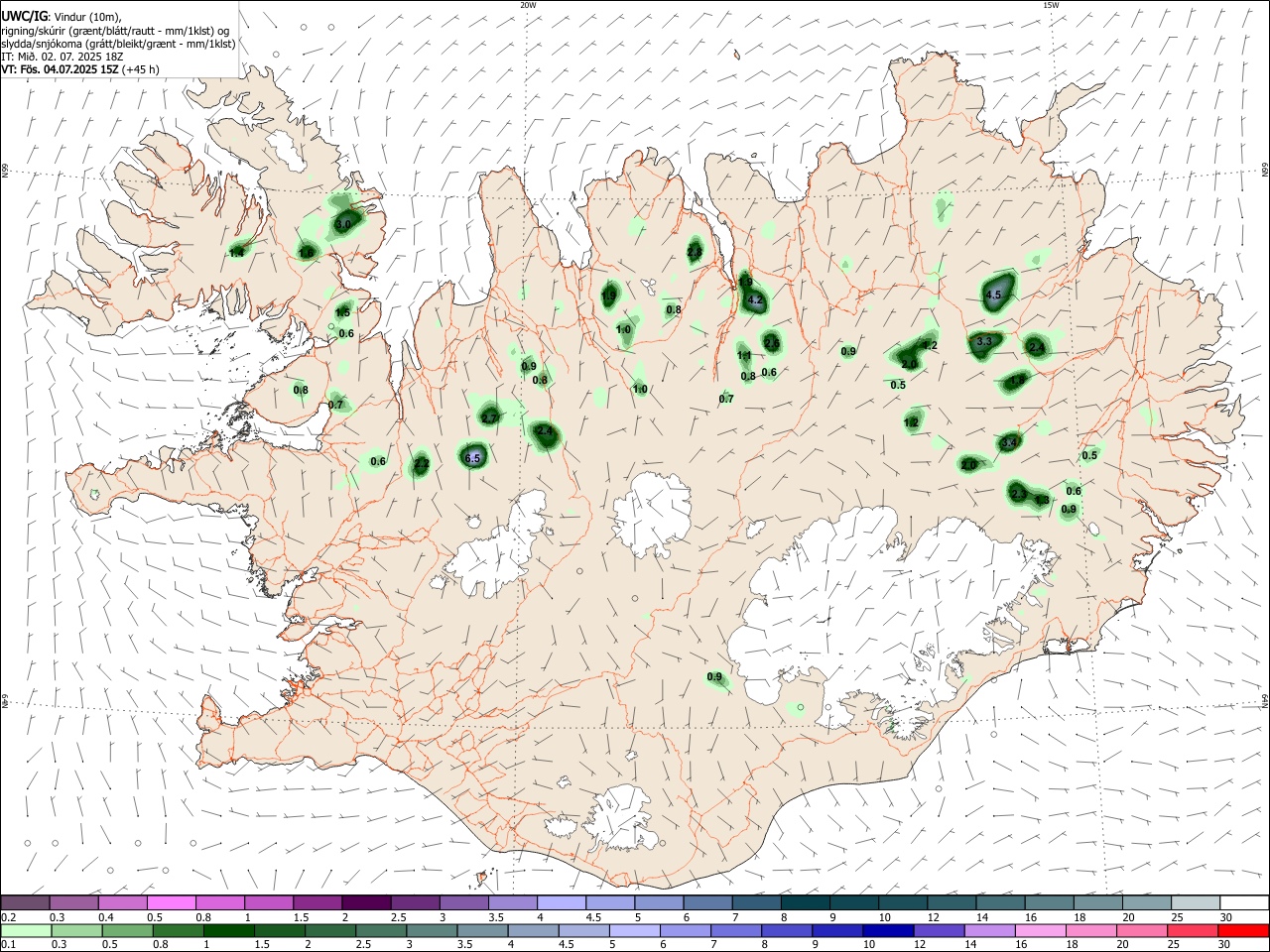Click the '15W' longitude label
Image resolution: width=1270 pixels, height=952 pixels.
(1051, 5)
